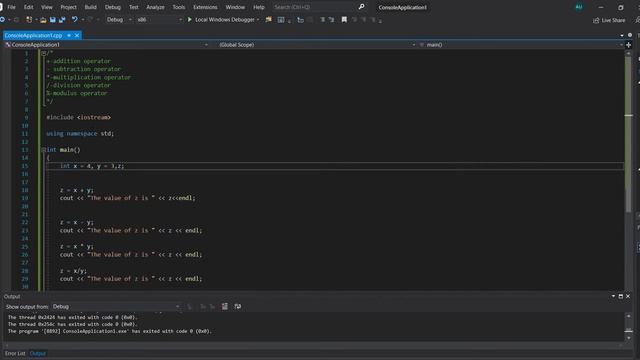Click the '#include <iostream>' line
The image size is (640, 360).
click(78, 118)
